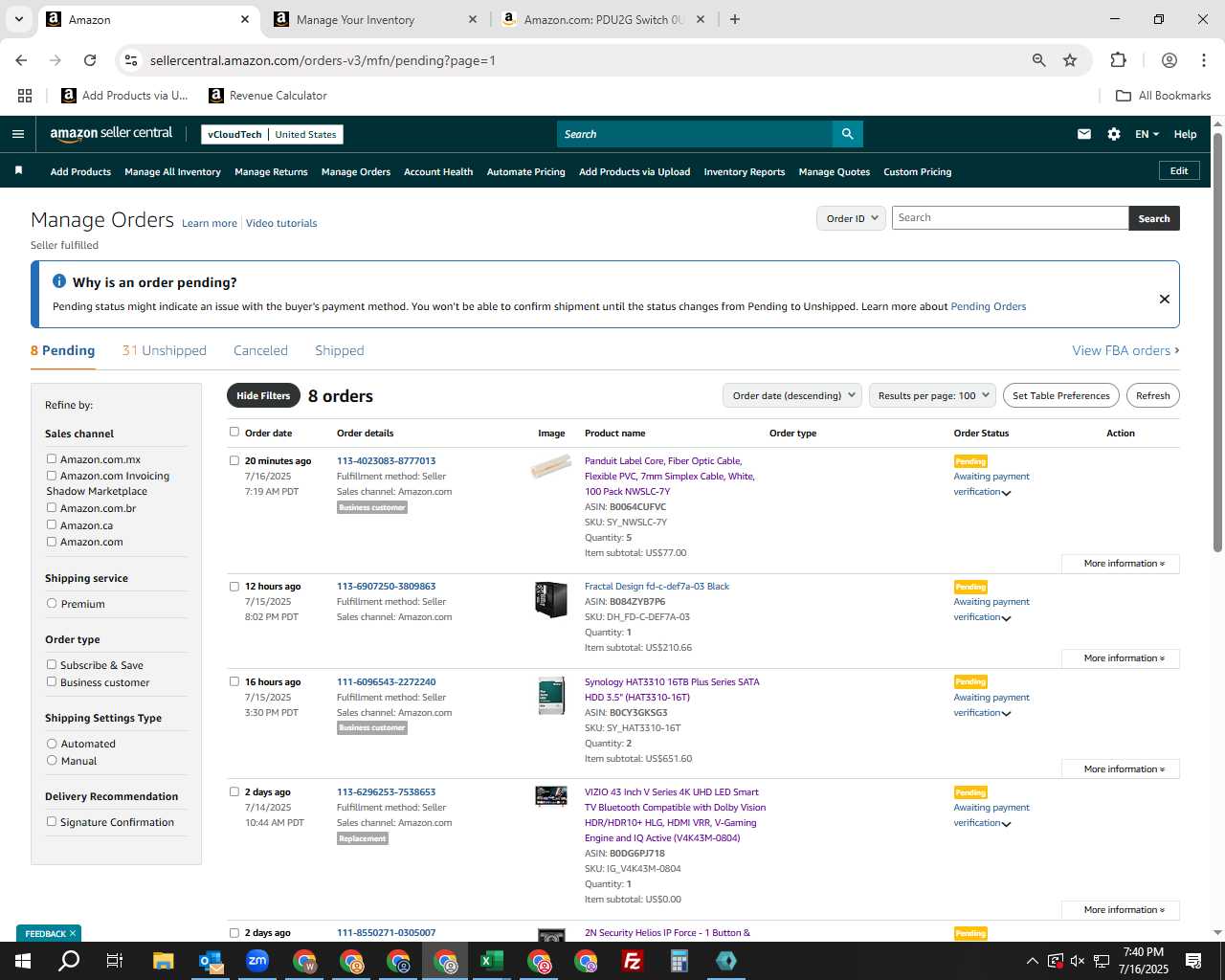Select the Premium shipping service radio
Image resolution: width=1225 pixels, height=980 pixels.
[x=52, y=603]
